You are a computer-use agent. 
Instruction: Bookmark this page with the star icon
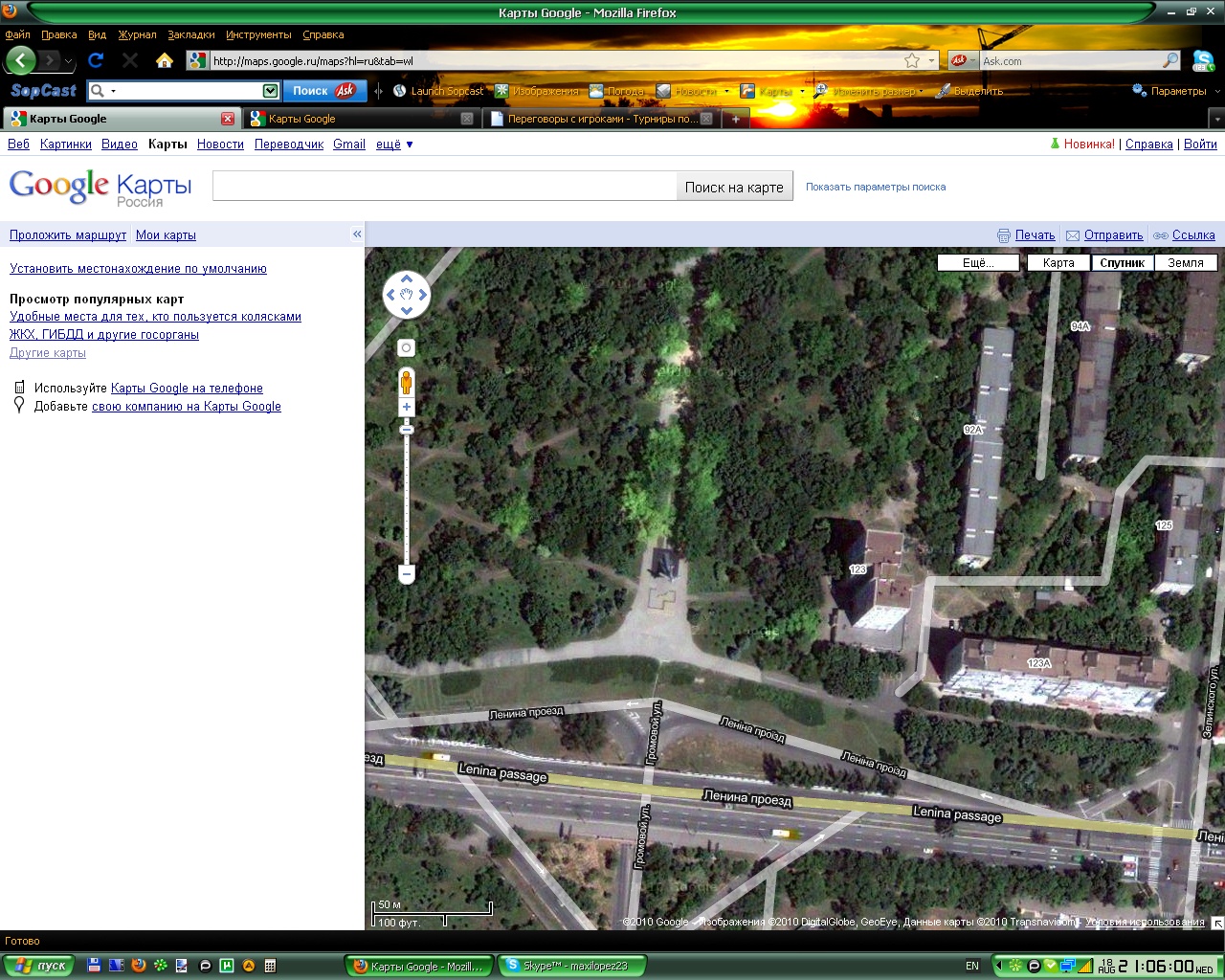tap(912, 60)
